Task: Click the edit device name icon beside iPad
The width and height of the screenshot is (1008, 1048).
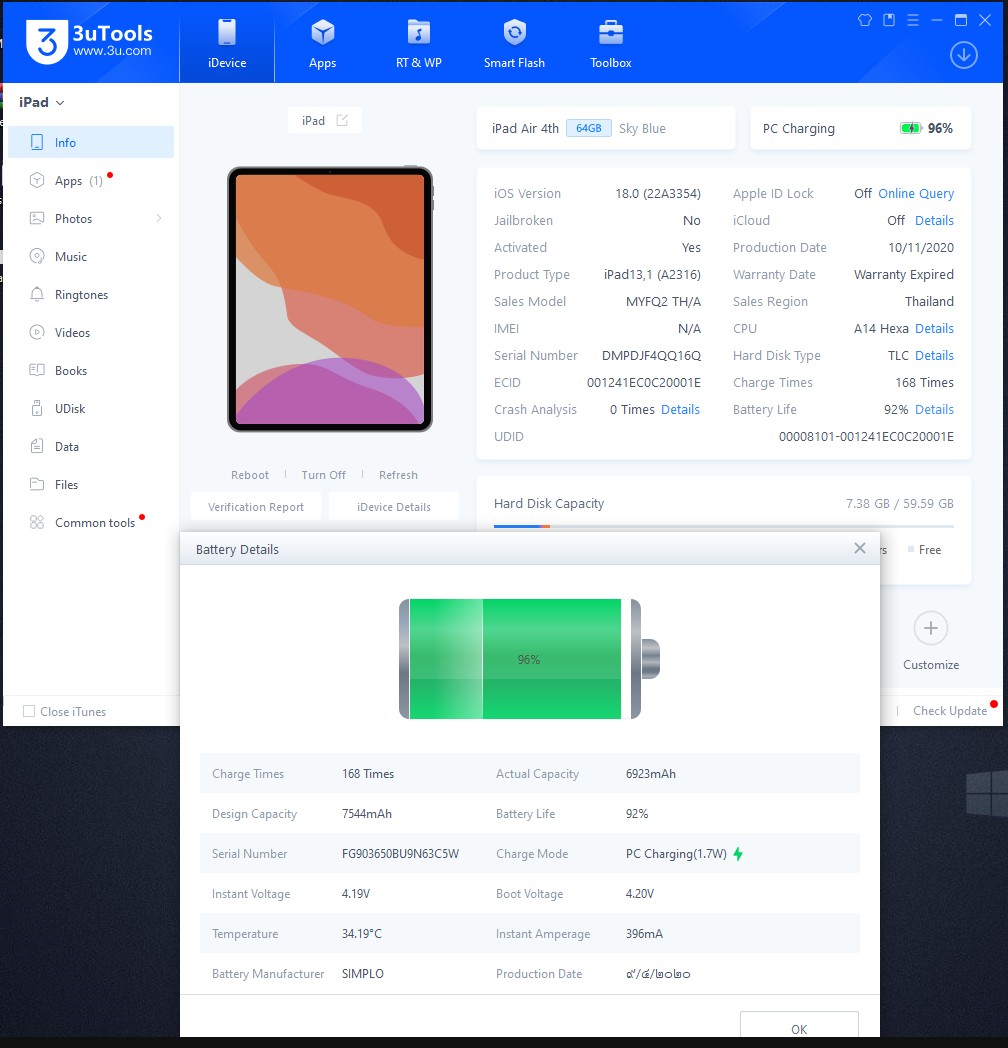Action: [x=342, y=120]
